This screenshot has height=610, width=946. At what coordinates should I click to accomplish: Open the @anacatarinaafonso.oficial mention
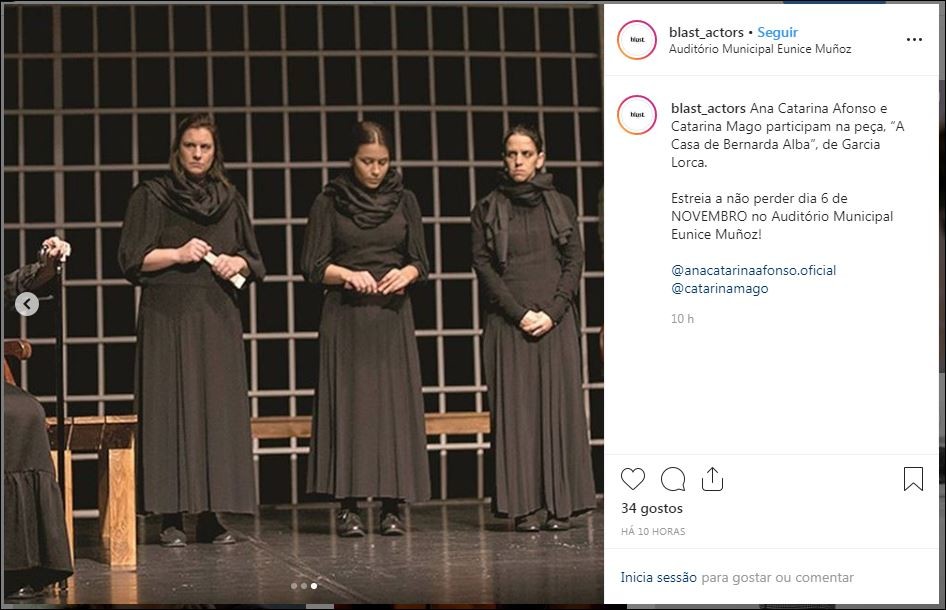pos(754,270)
